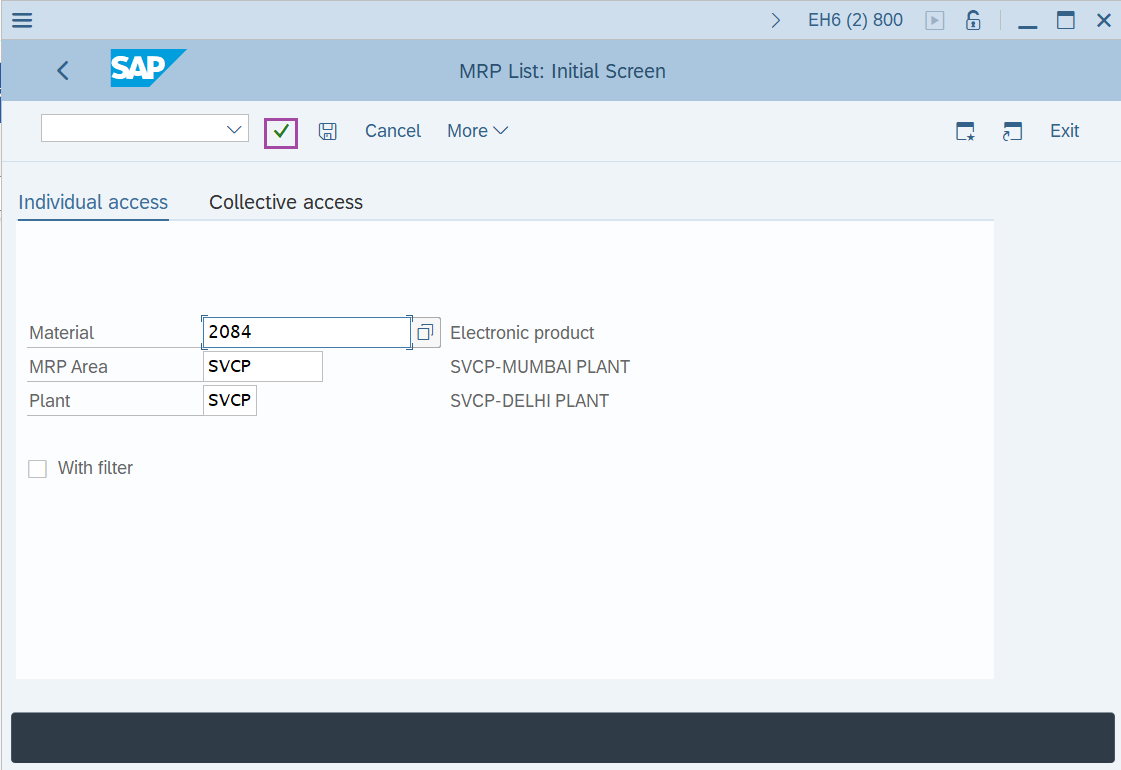Click the green checkmark Continue icon
This screenshot has height=770, width=1121.
(280, 131)
